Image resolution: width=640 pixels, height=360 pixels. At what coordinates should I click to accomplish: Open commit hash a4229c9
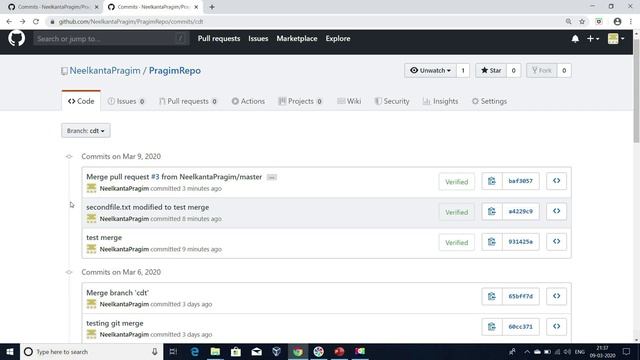pos(520,211)
